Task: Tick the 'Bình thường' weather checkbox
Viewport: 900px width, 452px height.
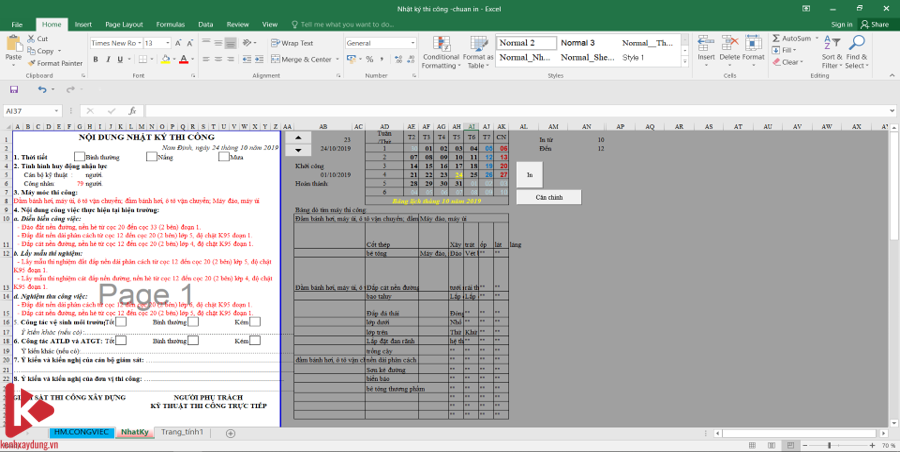Action: point(79,157)
